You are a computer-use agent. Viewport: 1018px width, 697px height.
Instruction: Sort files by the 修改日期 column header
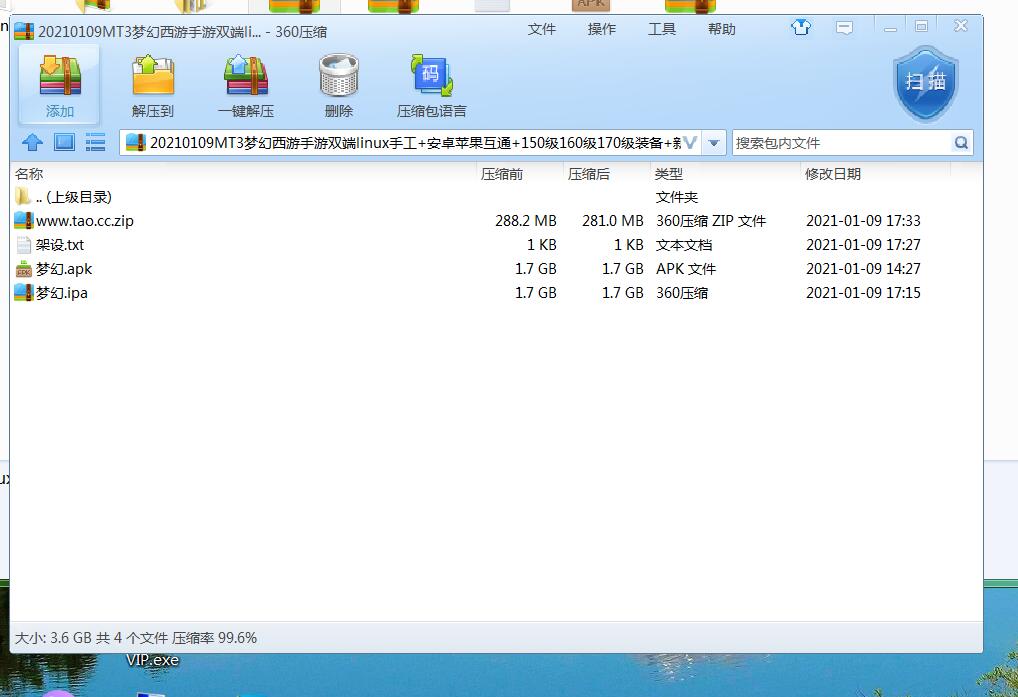(x=832, y=174)
